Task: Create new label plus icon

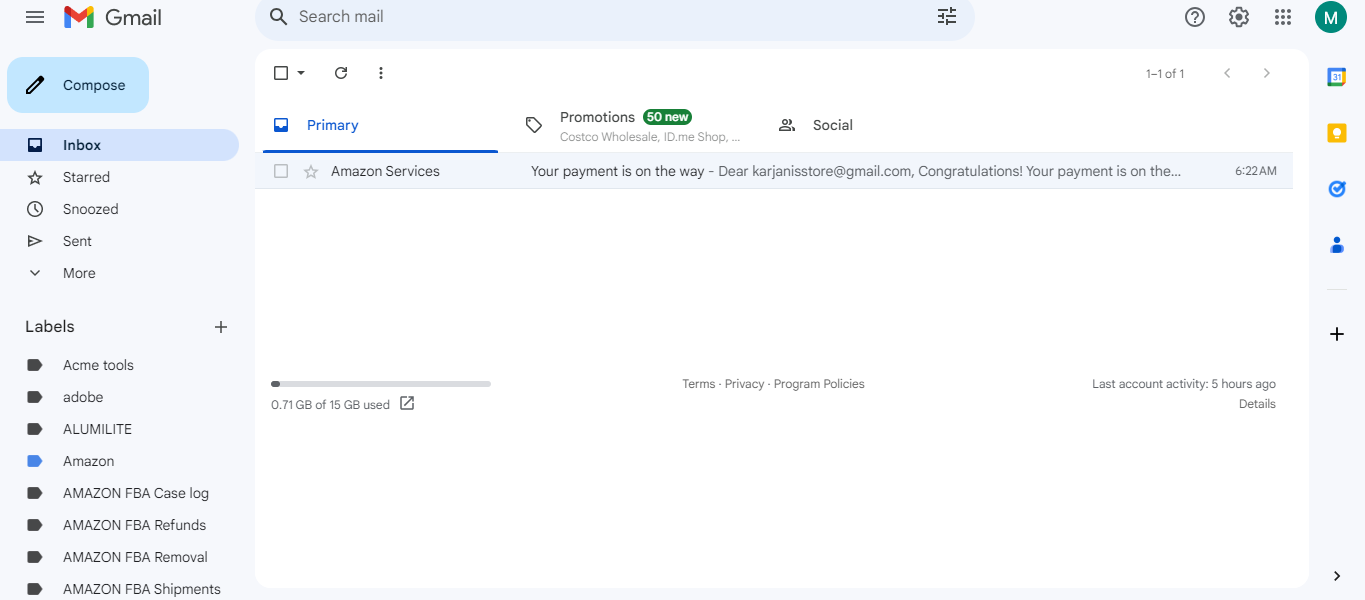Action: 221,327
